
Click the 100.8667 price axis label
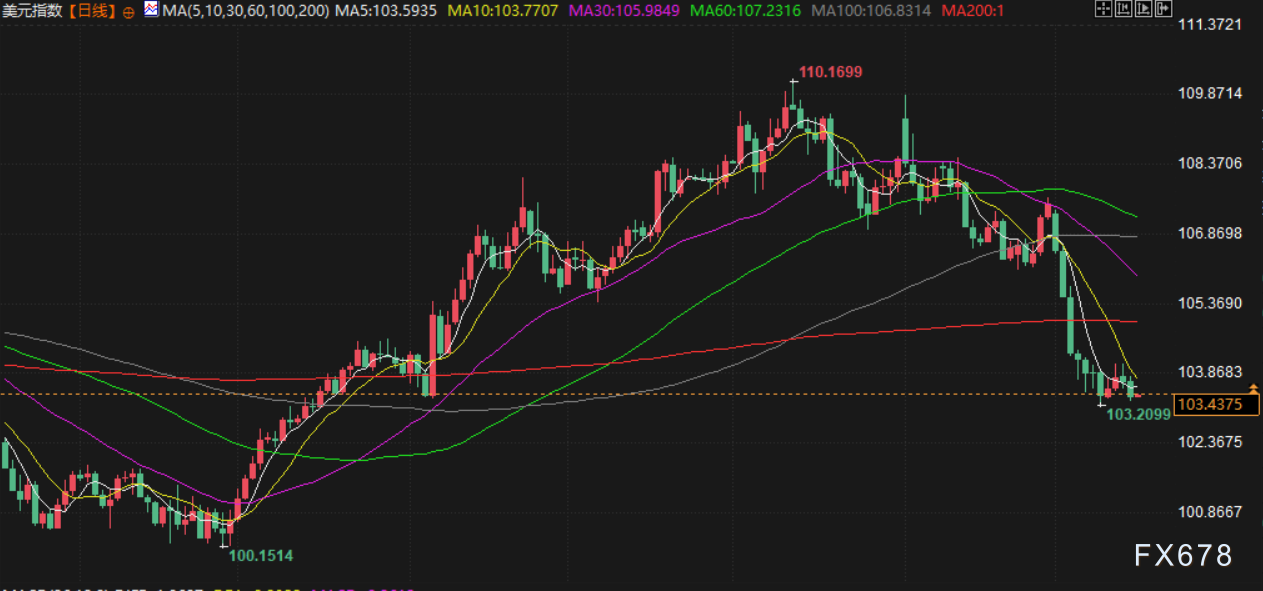1210,511
